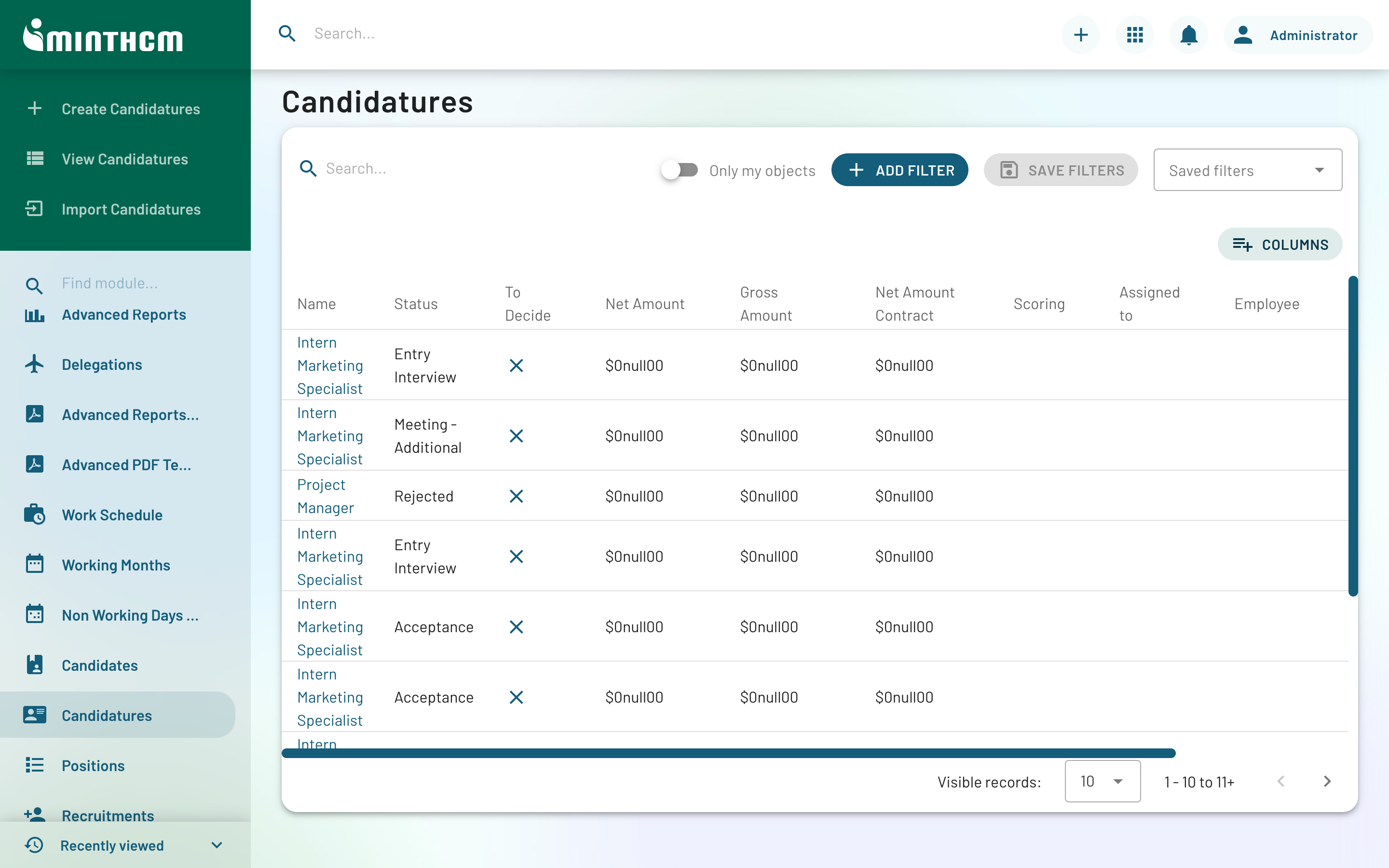Click the quick create plus icon
Screen dimensions: 1389x868
(x=1080, y=35)
